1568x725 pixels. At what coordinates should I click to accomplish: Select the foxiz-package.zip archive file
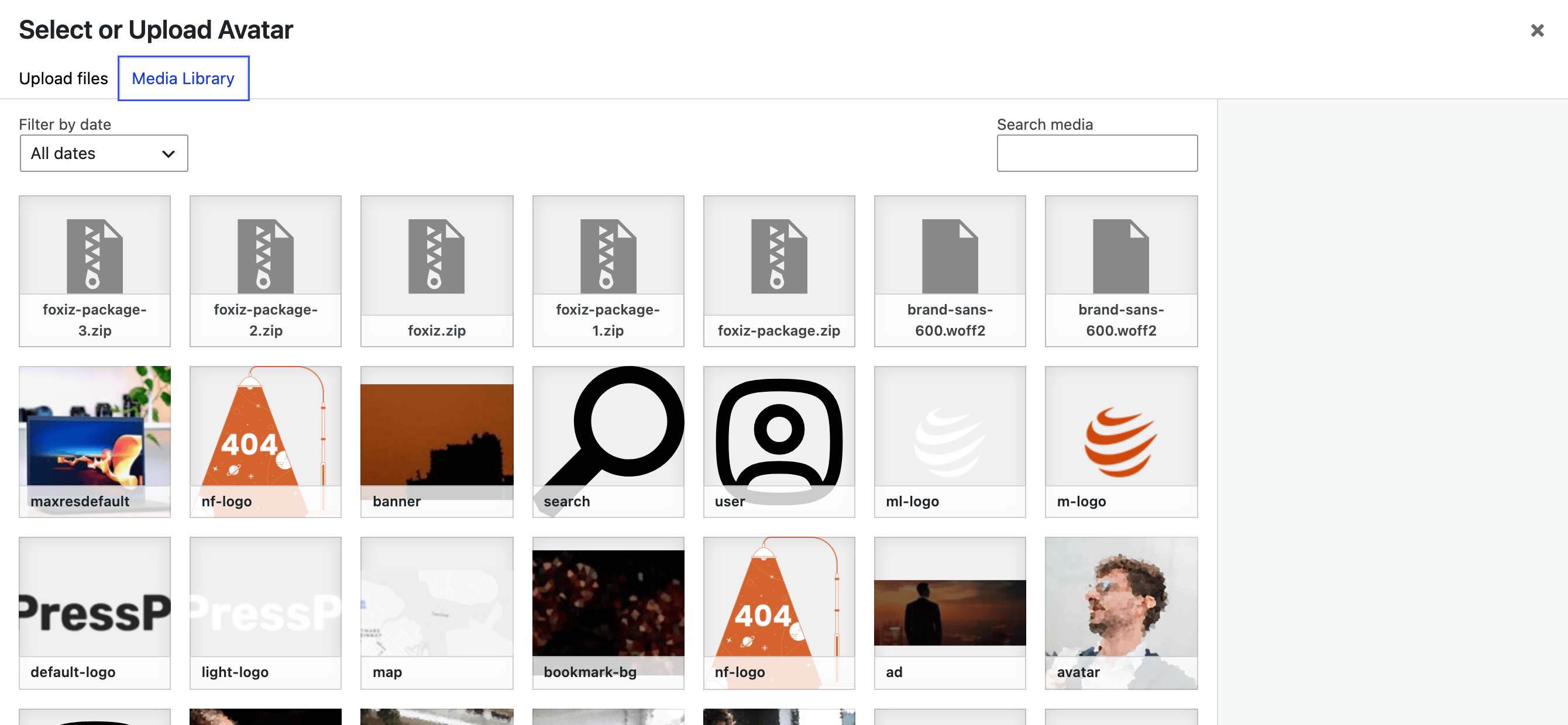779,271
